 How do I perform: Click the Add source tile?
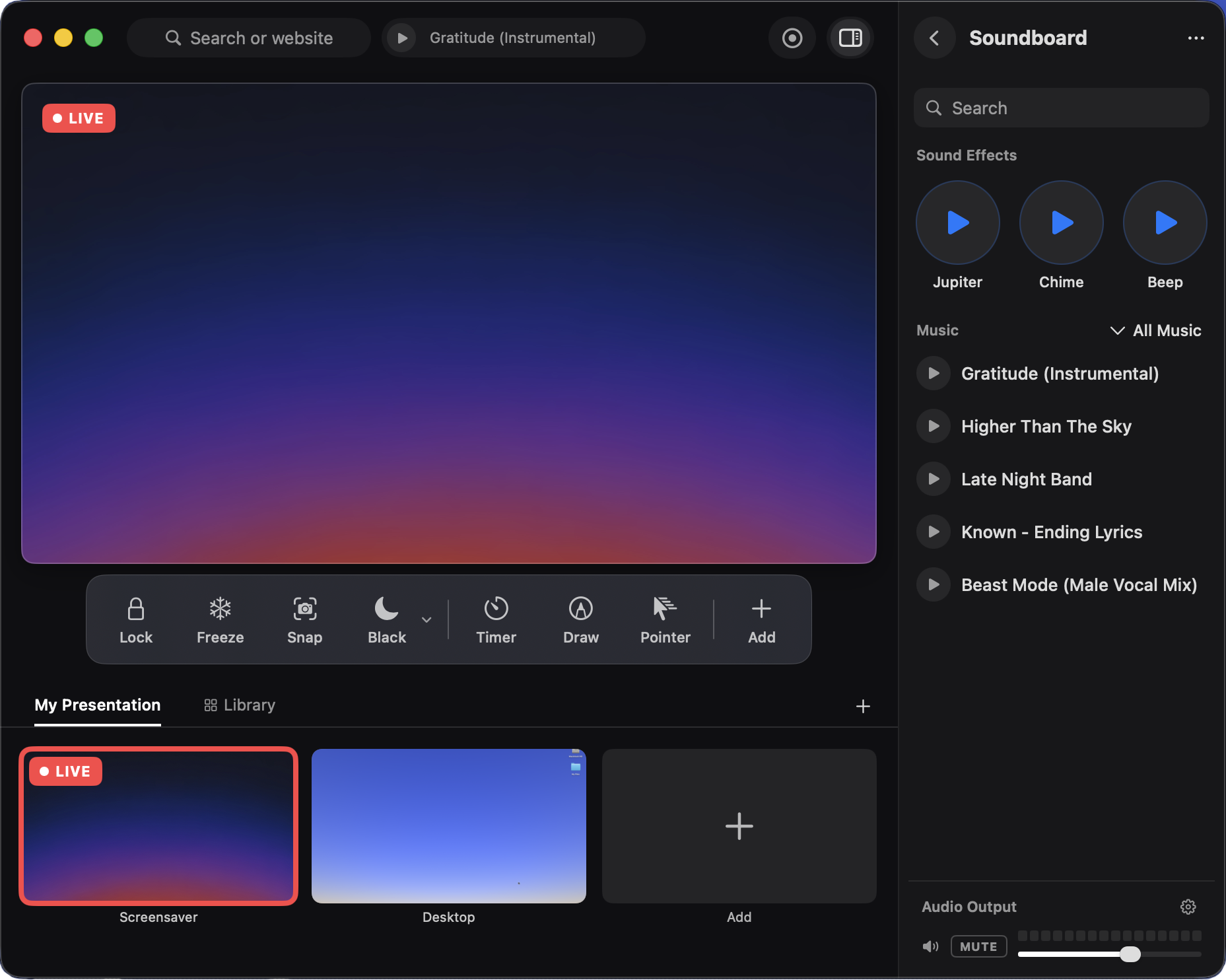coord(739,825)
